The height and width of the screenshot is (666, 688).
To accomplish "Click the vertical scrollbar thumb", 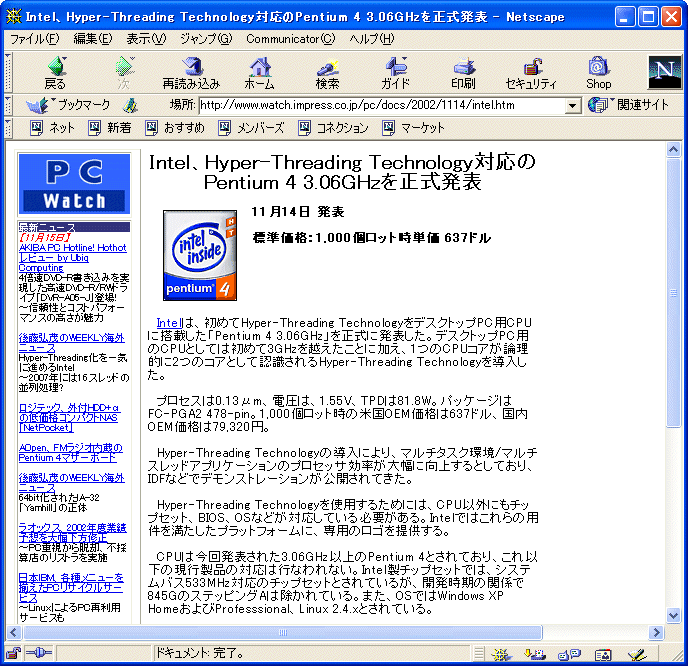I will (673, 293).
